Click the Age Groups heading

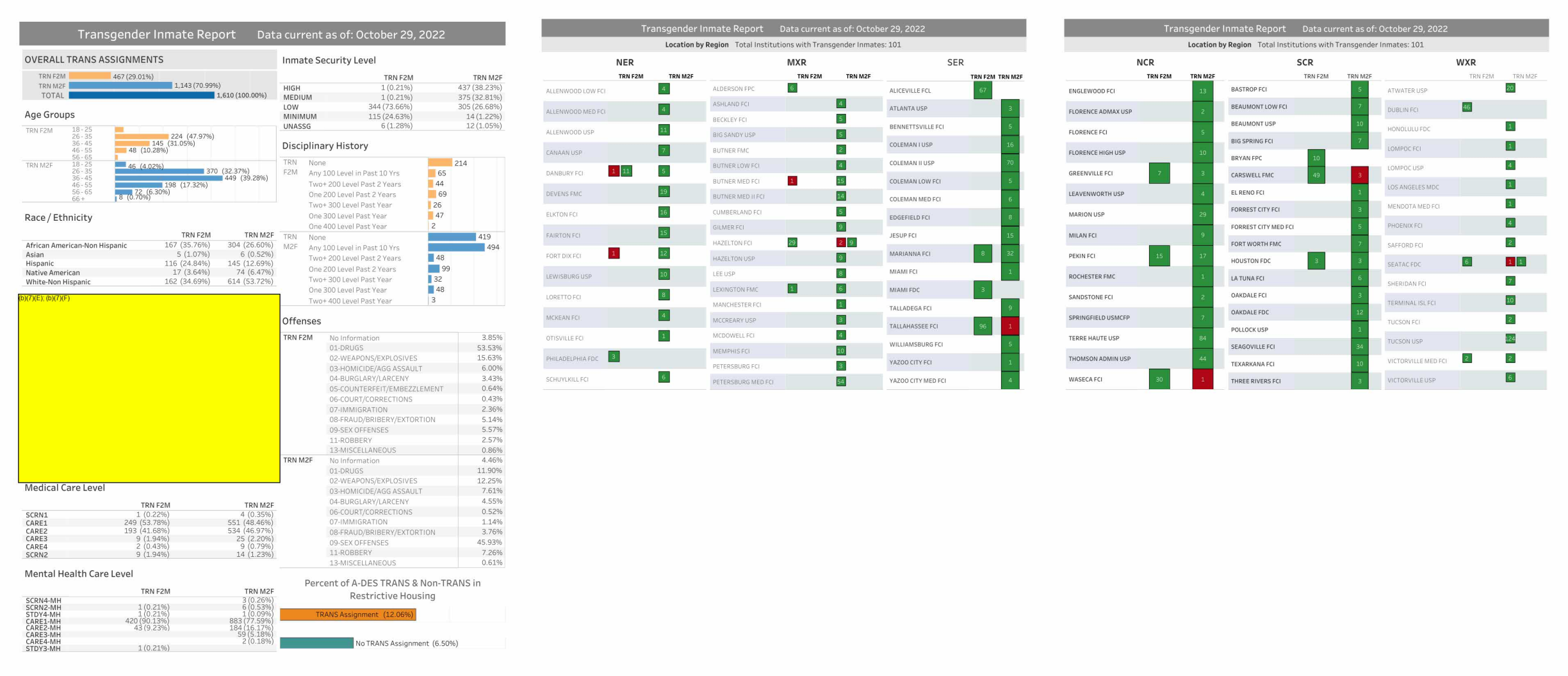(x=49, y=115)
